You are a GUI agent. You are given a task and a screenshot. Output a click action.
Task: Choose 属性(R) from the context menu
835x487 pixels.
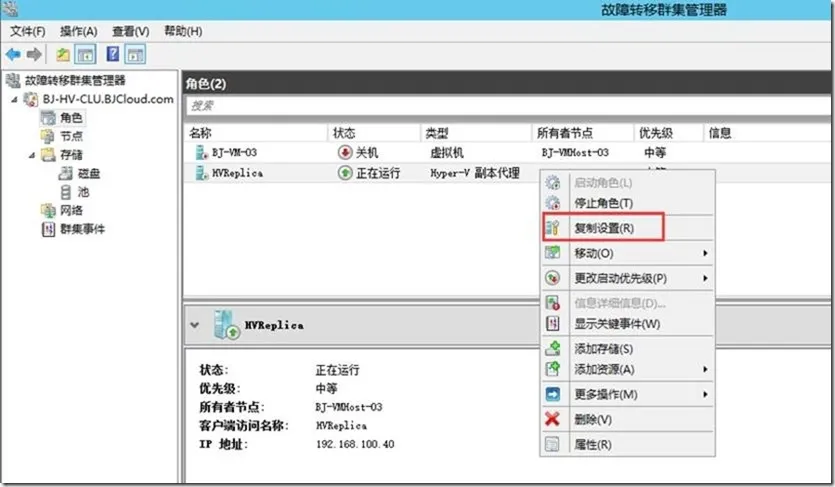pos(628,444)
